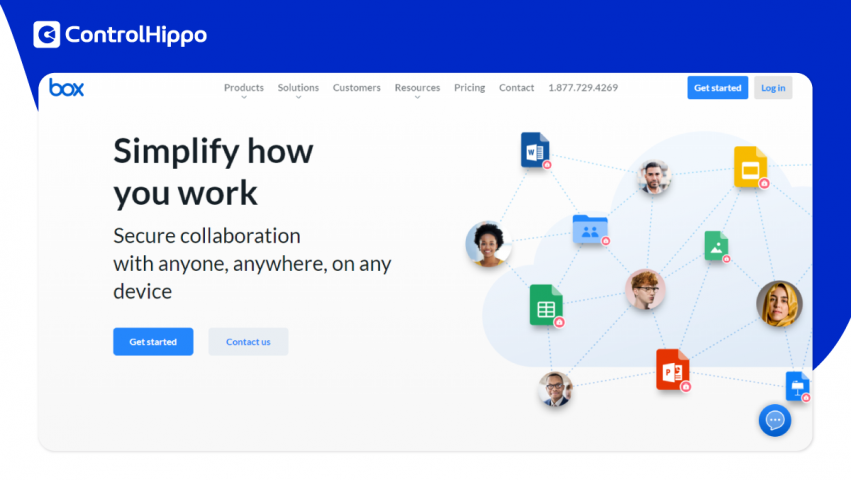
Task: Click the 1.877.729.4269 phone number
Action: (582, 88)
